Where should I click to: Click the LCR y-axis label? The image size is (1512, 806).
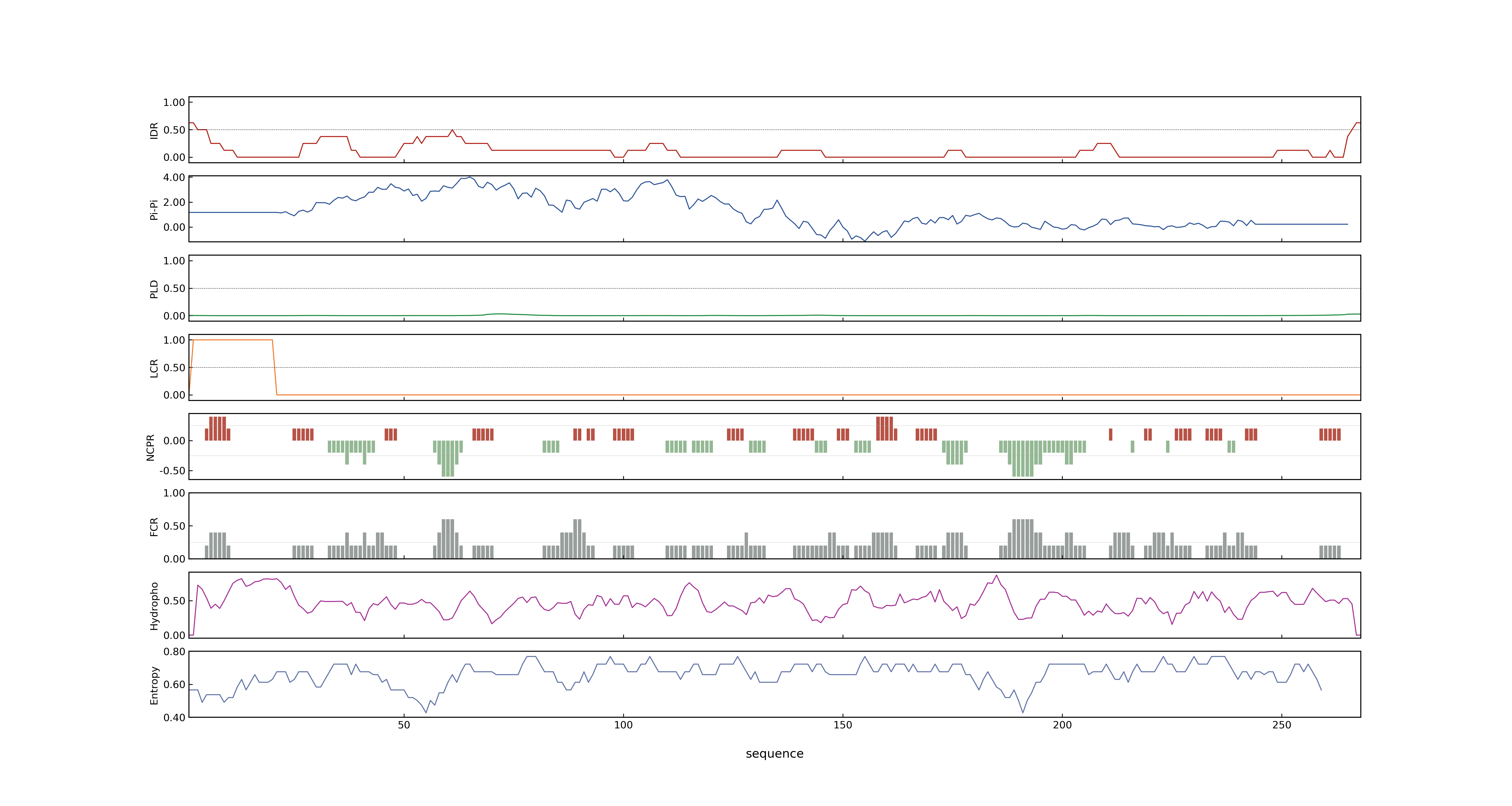point(154,368)
